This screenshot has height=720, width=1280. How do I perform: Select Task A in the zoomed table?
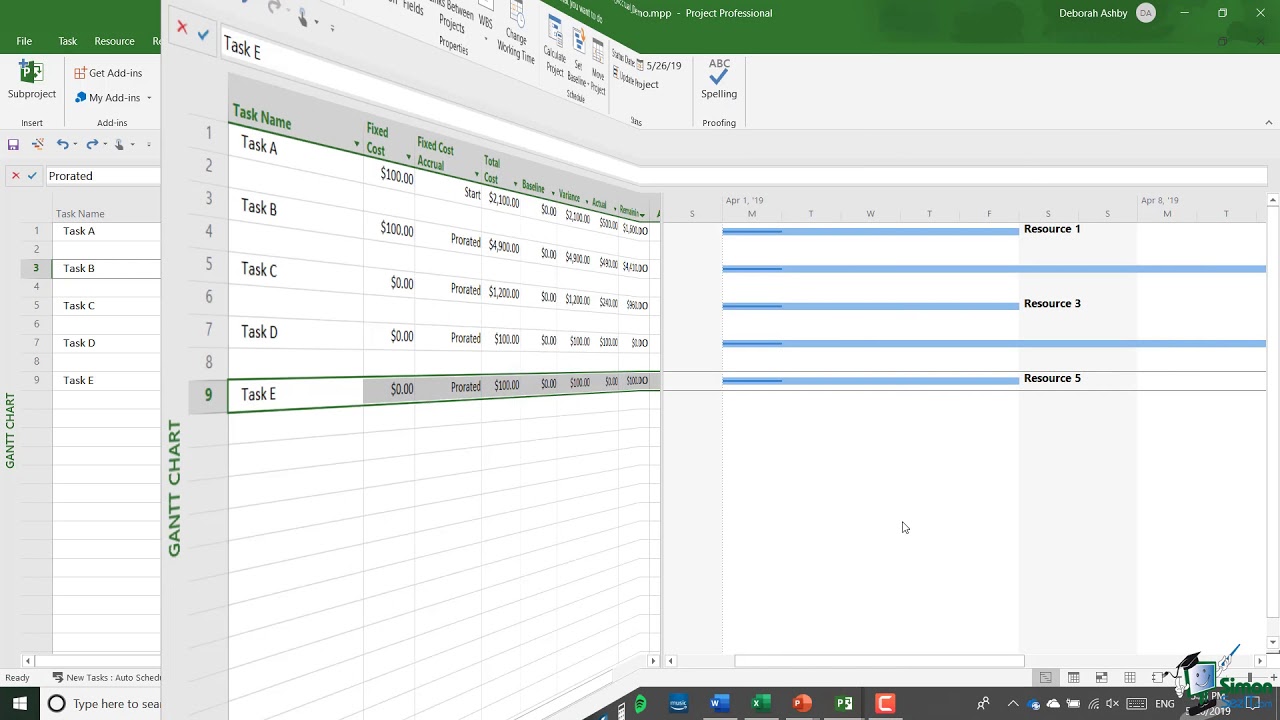pos(259,146)
